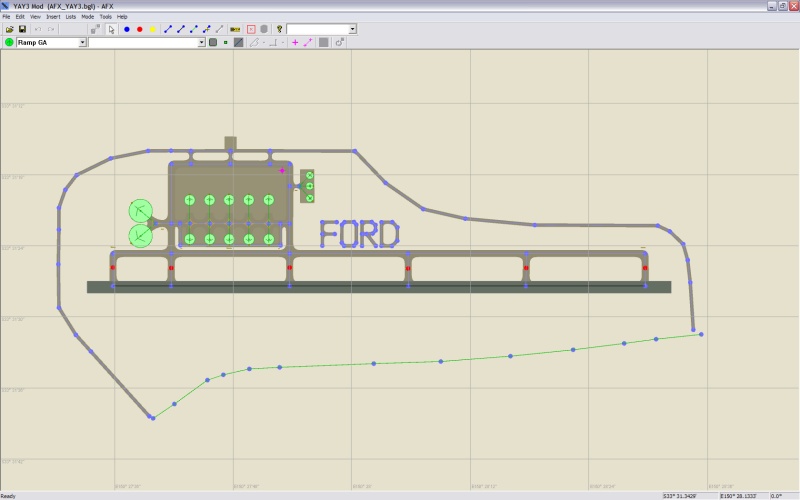This screenshot has height=500, width=800.
Task: Select the small square apron above taxiway
Action: click(x=231, y=142)
